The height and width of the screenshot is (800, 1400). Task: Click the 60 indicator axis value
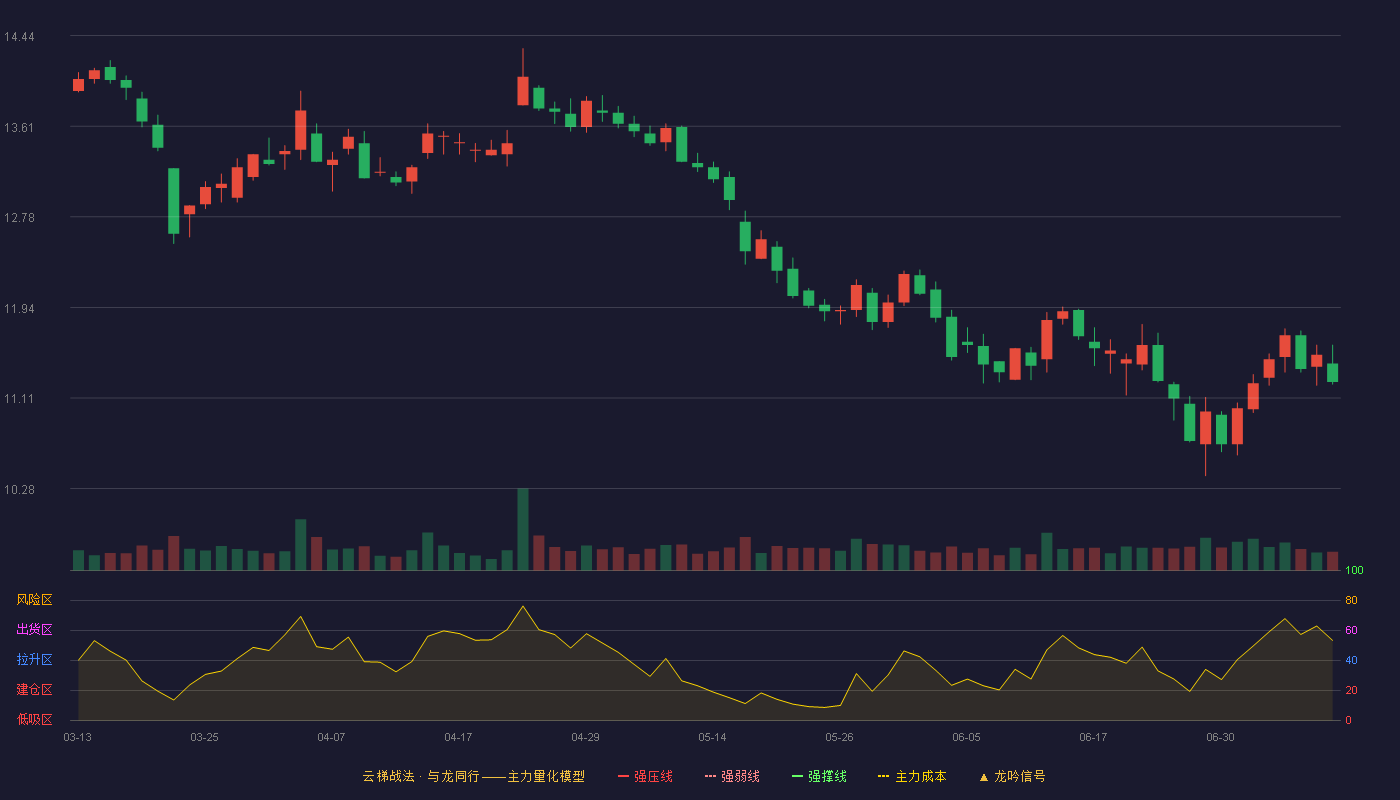[x=1351, y=630]
